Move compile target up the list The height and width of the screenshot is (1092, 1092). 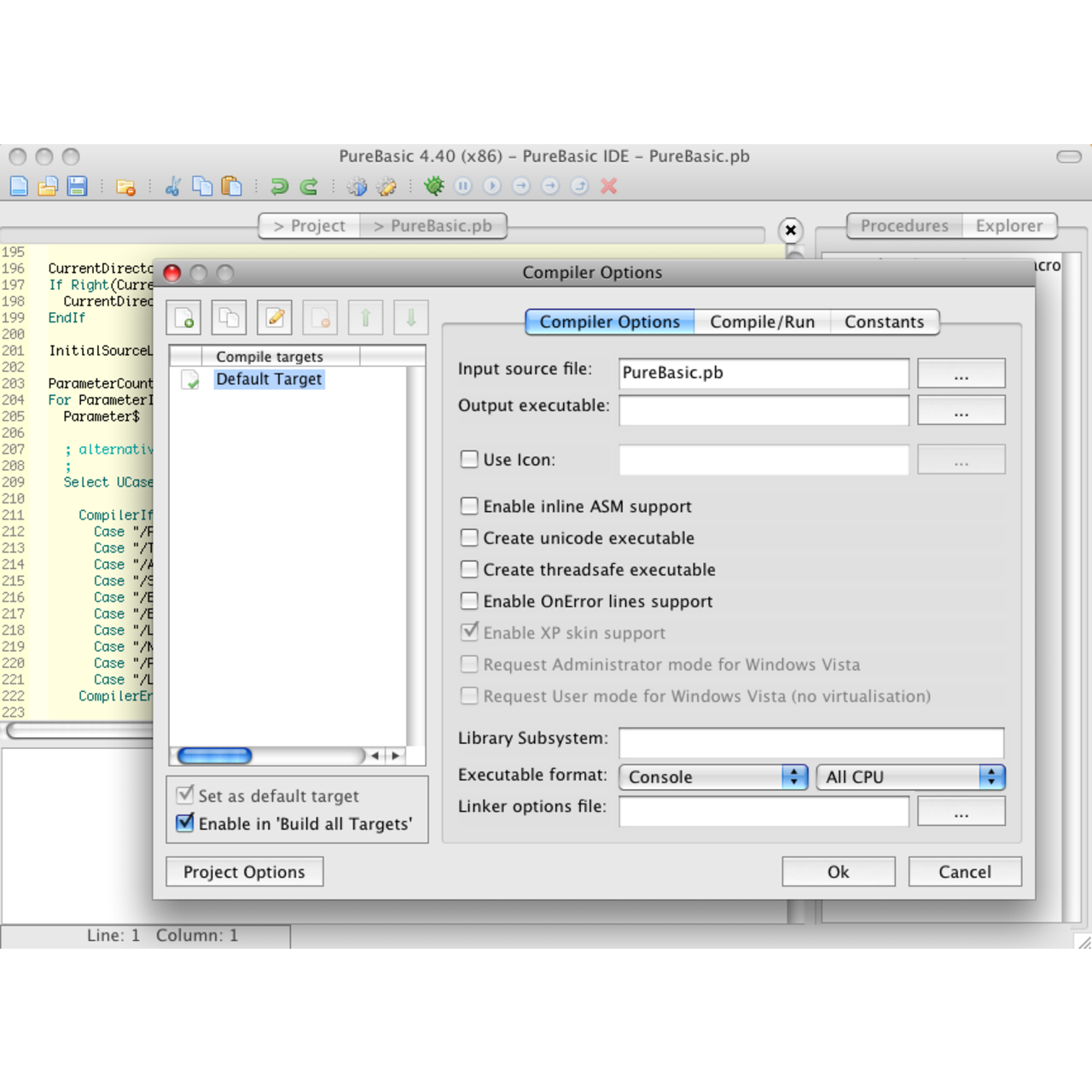coord(365,317)
